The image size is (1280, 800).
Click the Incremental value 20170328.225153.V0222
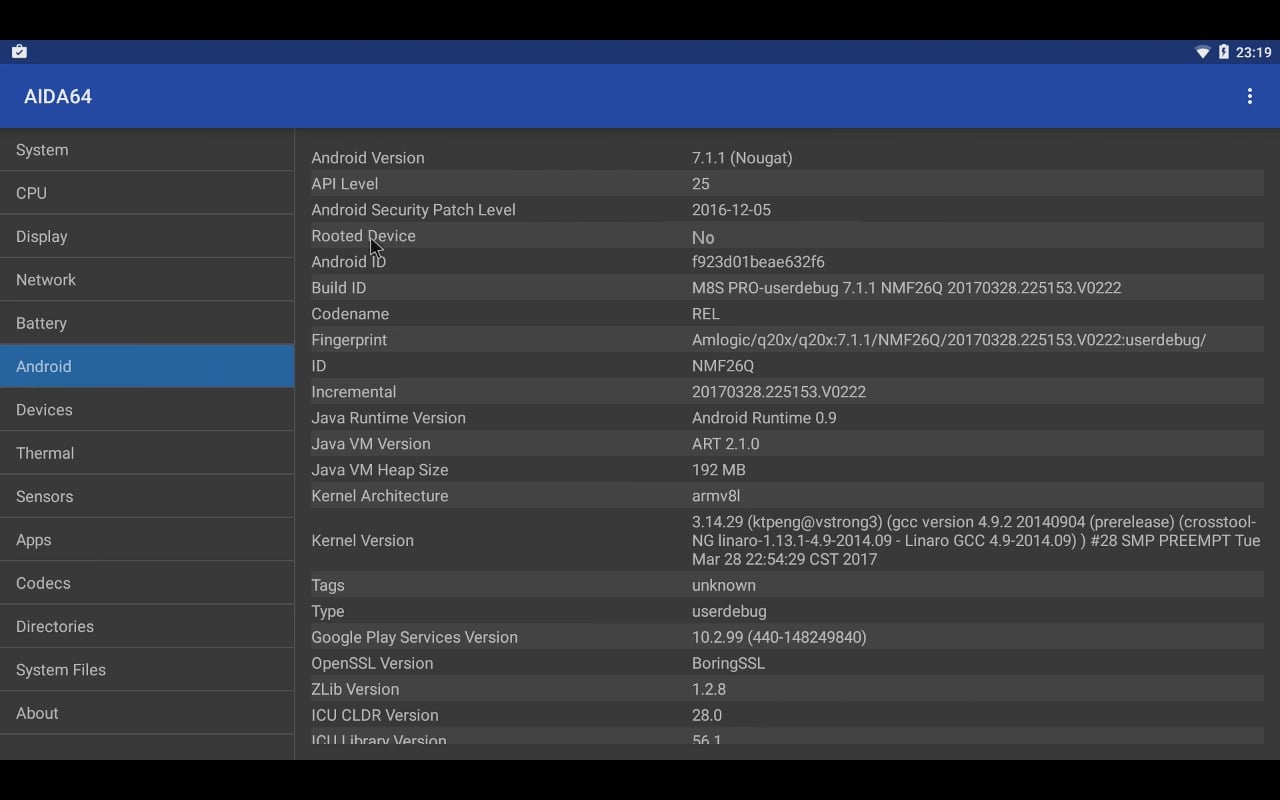[779, 392]
